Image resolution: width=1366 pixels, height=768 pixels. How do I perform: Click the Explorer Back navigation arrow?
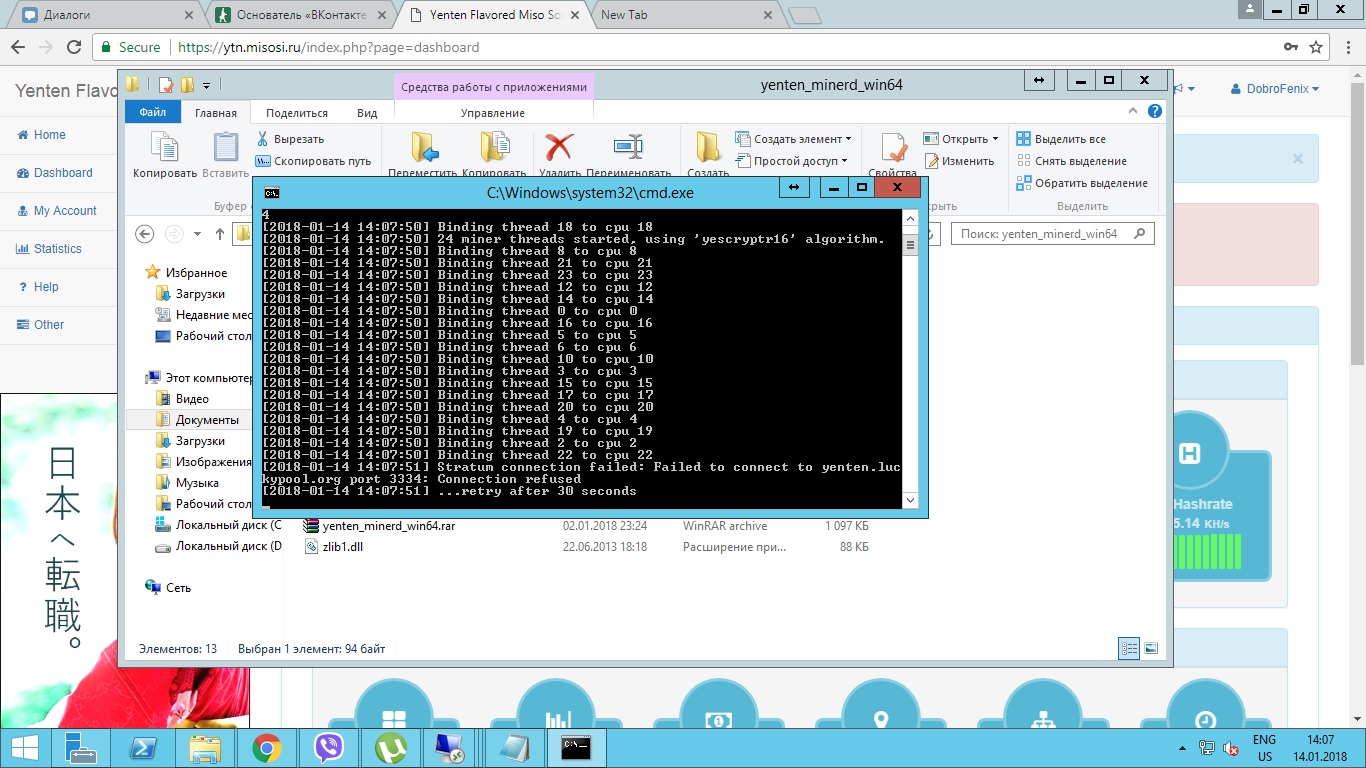coord(144,233)
